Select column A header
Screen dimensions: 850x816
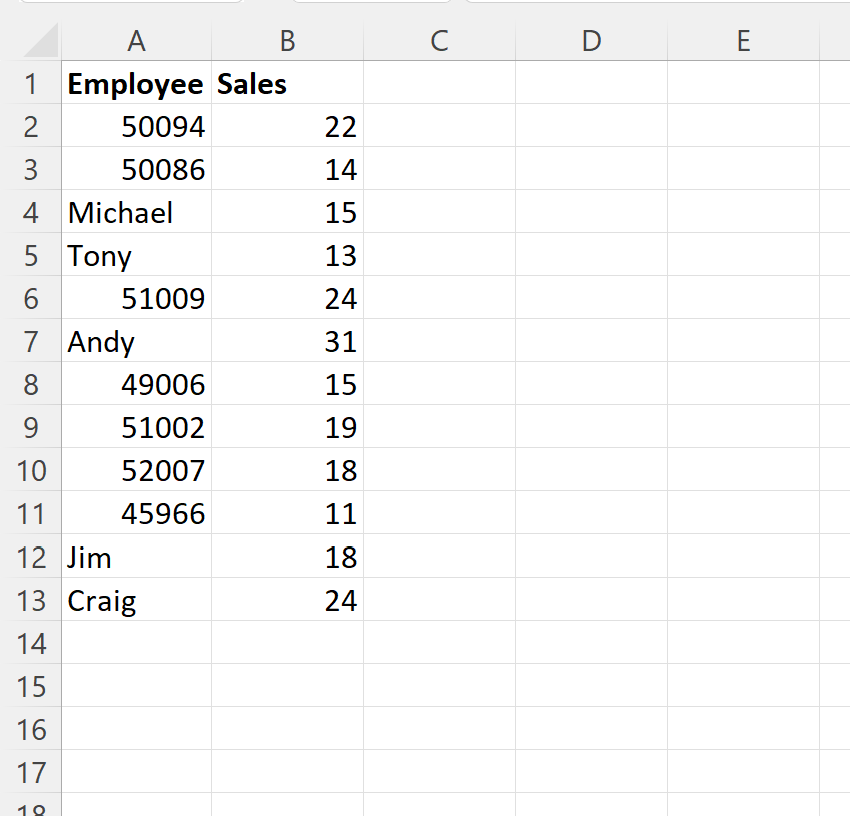tap(136, 41)
